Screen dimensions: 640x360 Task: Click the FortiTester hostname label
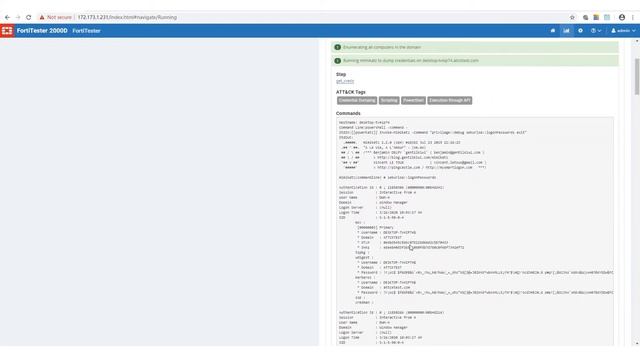[87, 31]
